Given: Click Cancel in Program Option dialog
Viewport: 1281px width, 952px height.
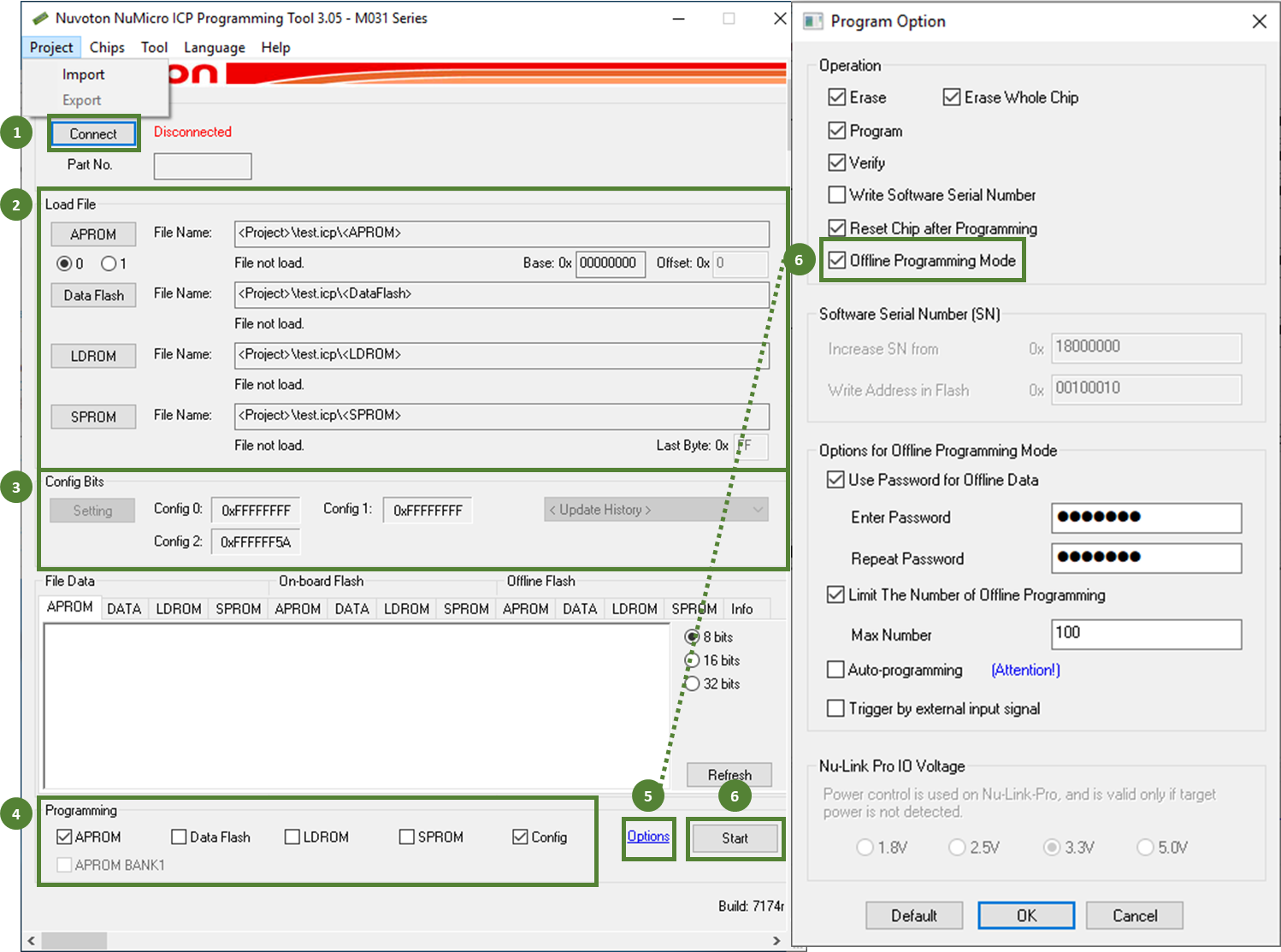Looking at the screenshot, I should pos(1135,915).
